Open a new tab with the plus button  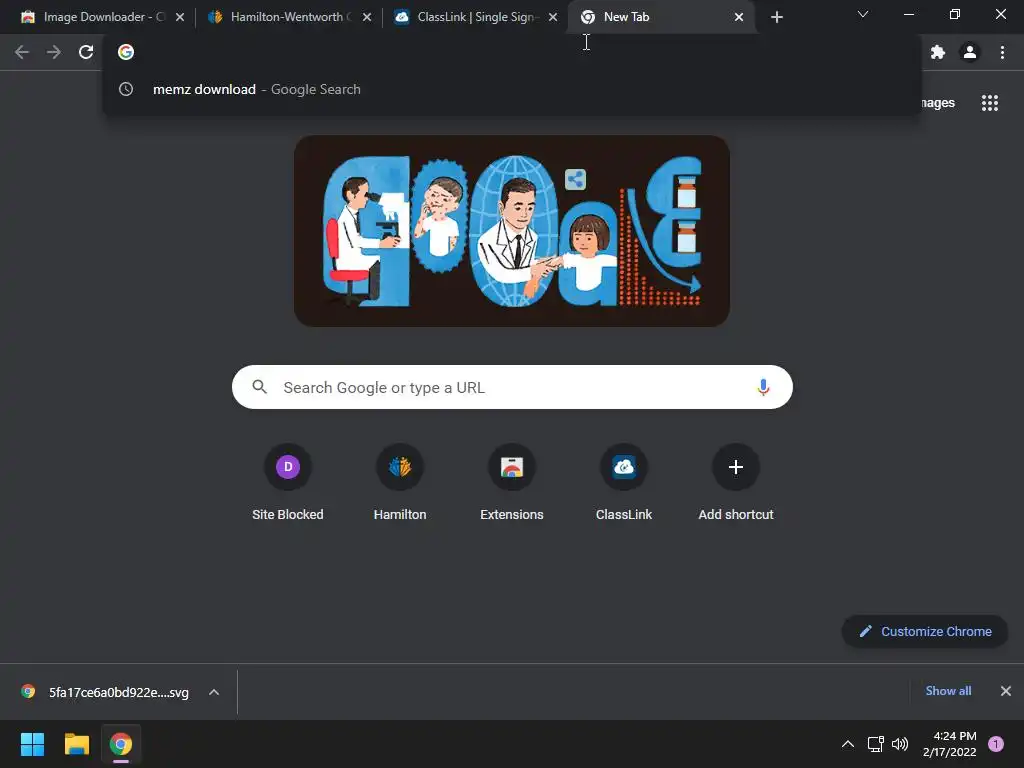coord(776,18)
